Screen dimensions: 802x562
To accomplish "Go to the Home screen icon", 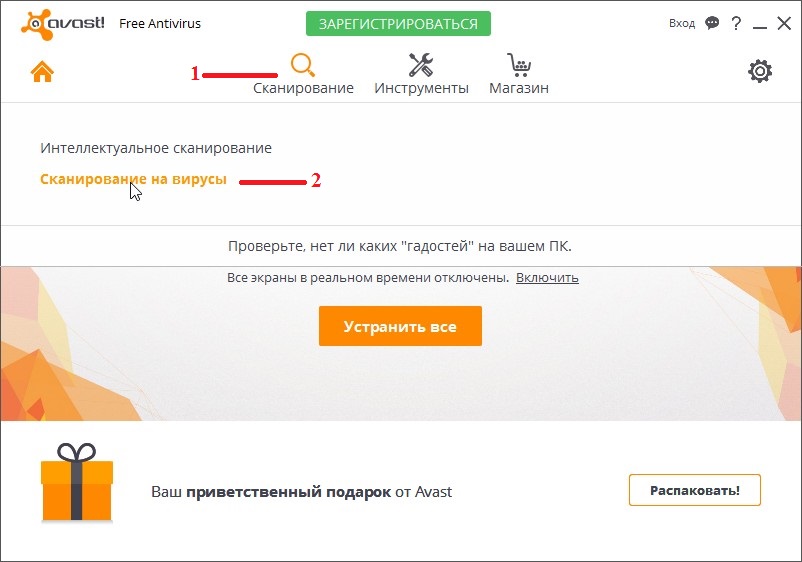I will click(41, 72).
